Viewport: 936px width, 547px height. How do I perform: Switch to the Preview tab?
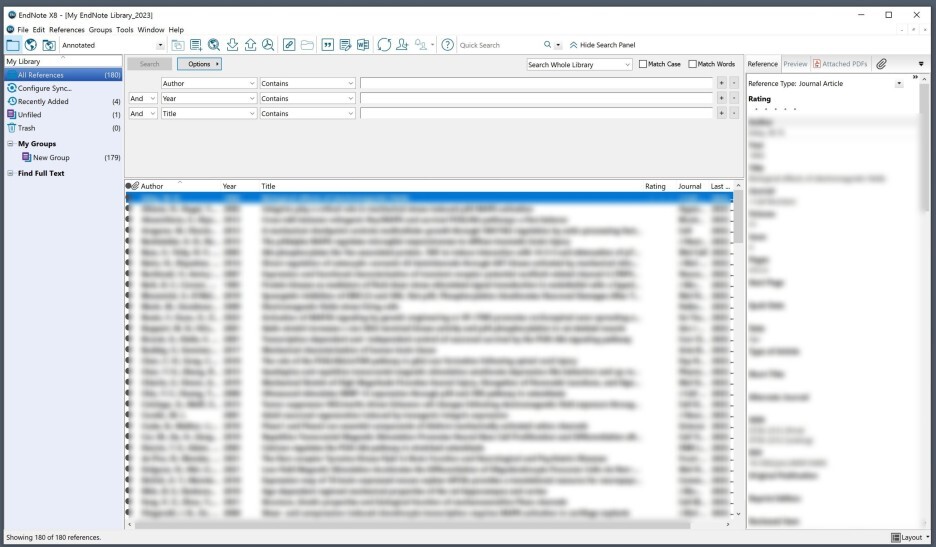795,64
